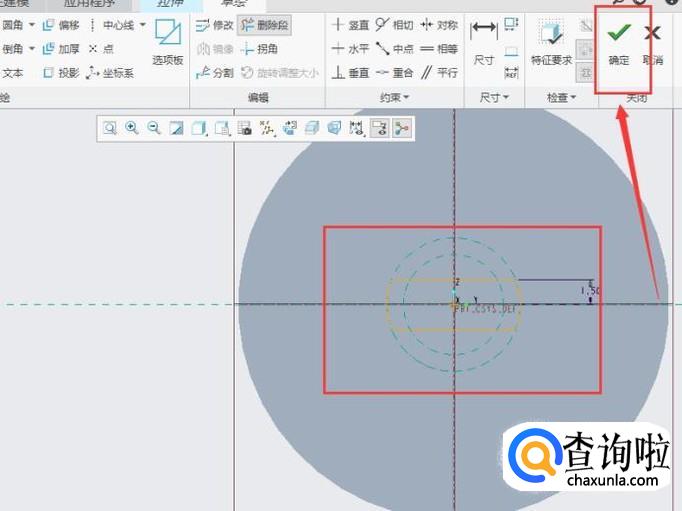Image resolution: width=682 pixels, height=511 pixels.
Task: Click the Repaint icon in view toolbar
Action: point(176,128)
